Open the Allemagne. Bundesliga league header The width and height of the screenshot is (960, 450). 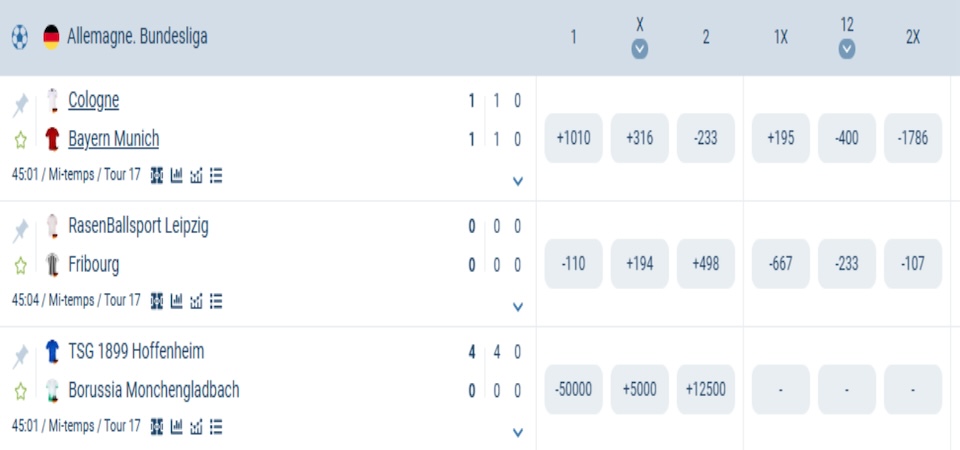tap(137, 38)
